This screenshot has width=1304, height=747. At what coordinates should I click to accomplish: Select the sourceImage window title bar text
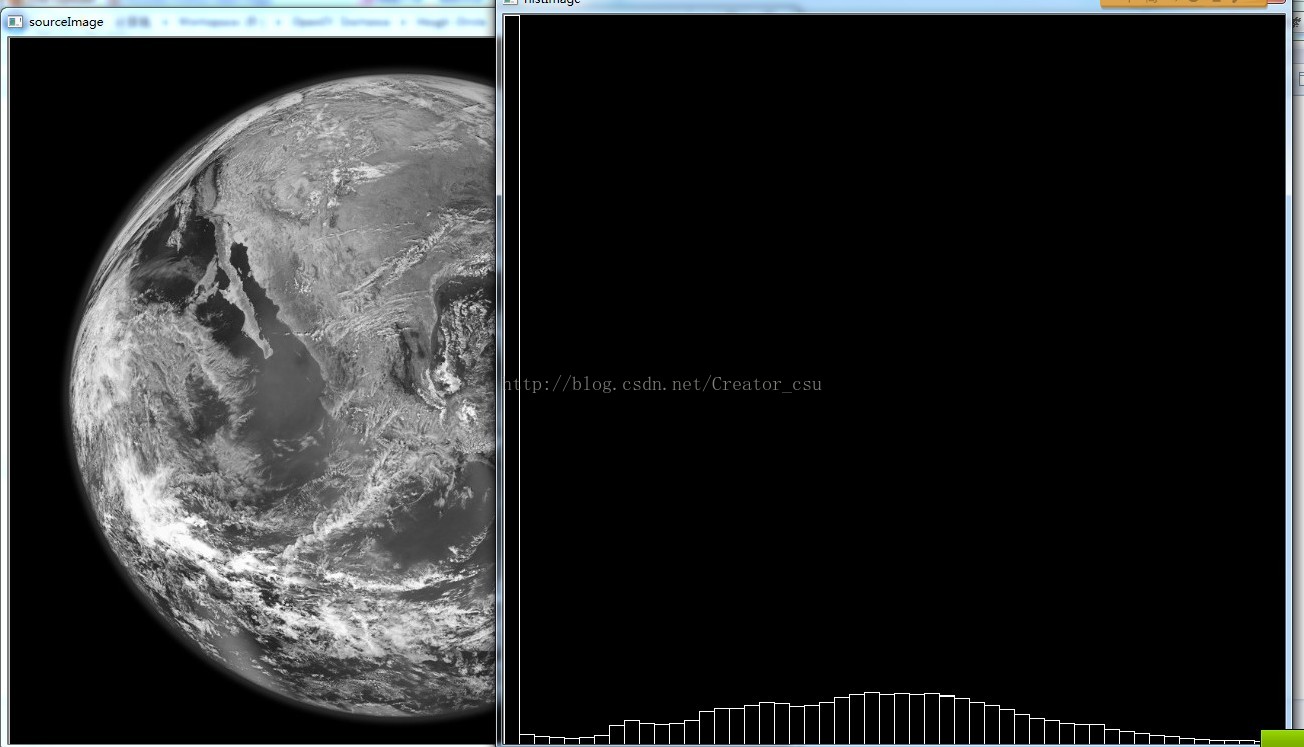(x=66, y=21)
